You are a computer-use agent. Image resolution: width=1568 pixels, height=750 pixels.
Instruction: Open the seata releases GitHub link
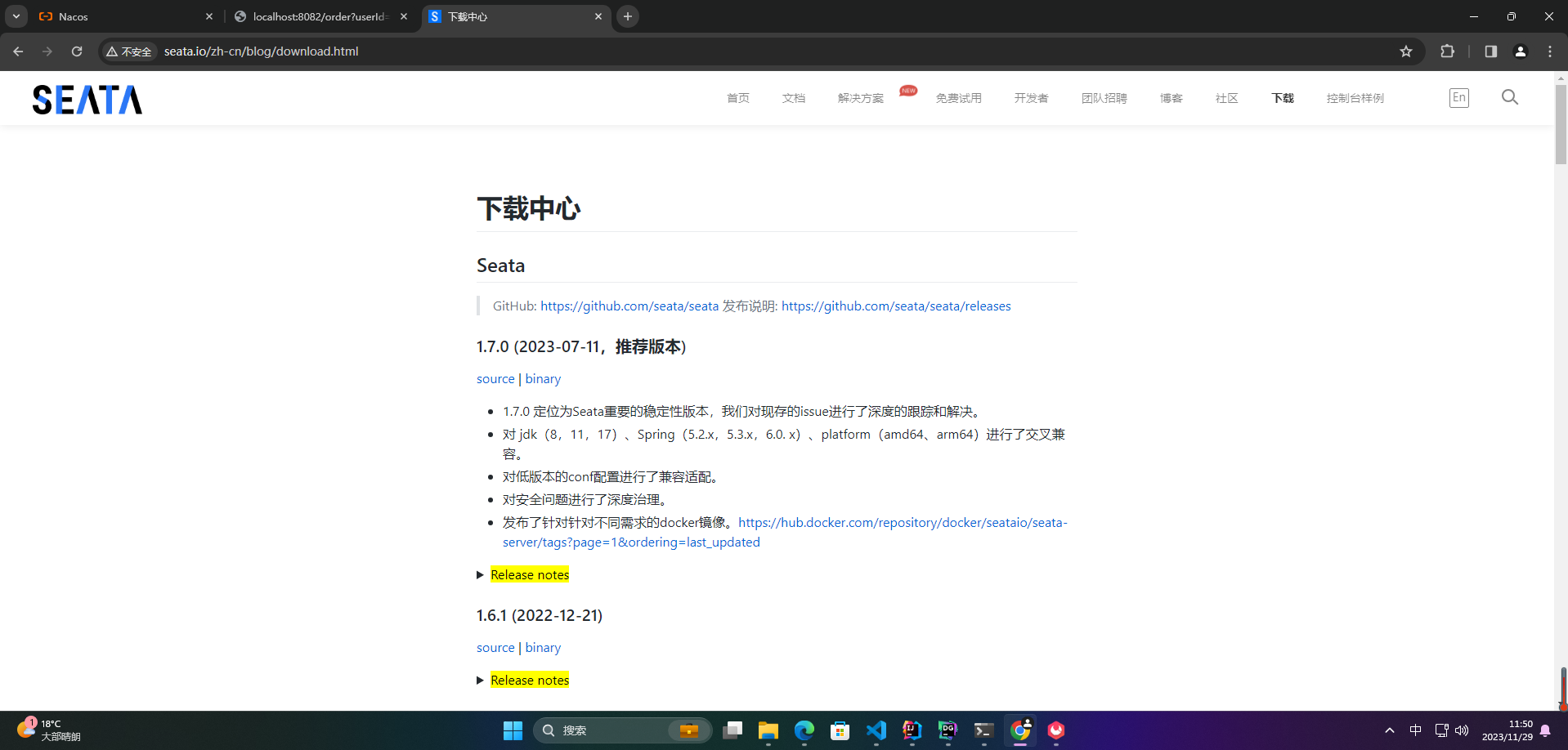point(896,306)
